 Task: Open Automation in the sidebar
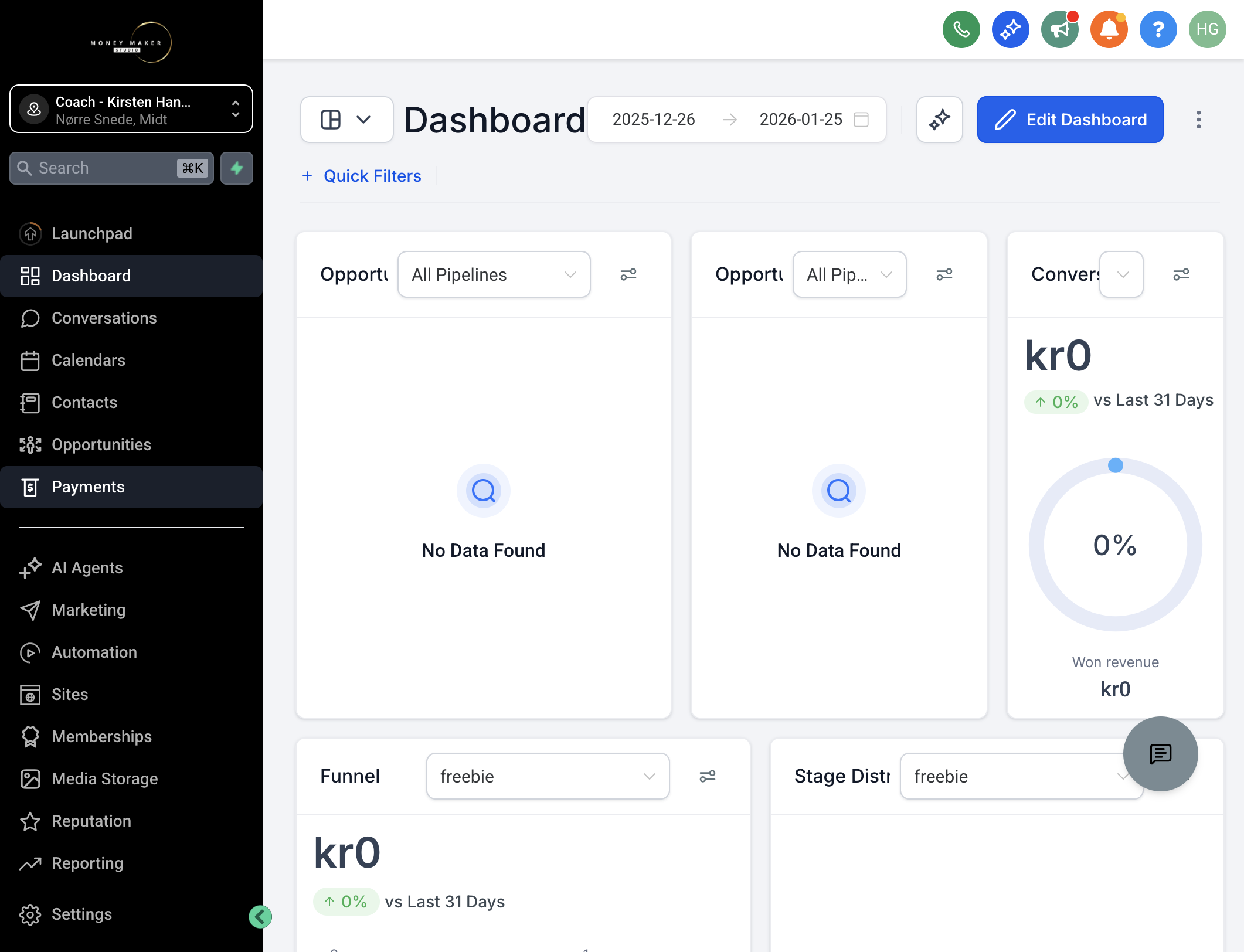[x=131, y=652]
